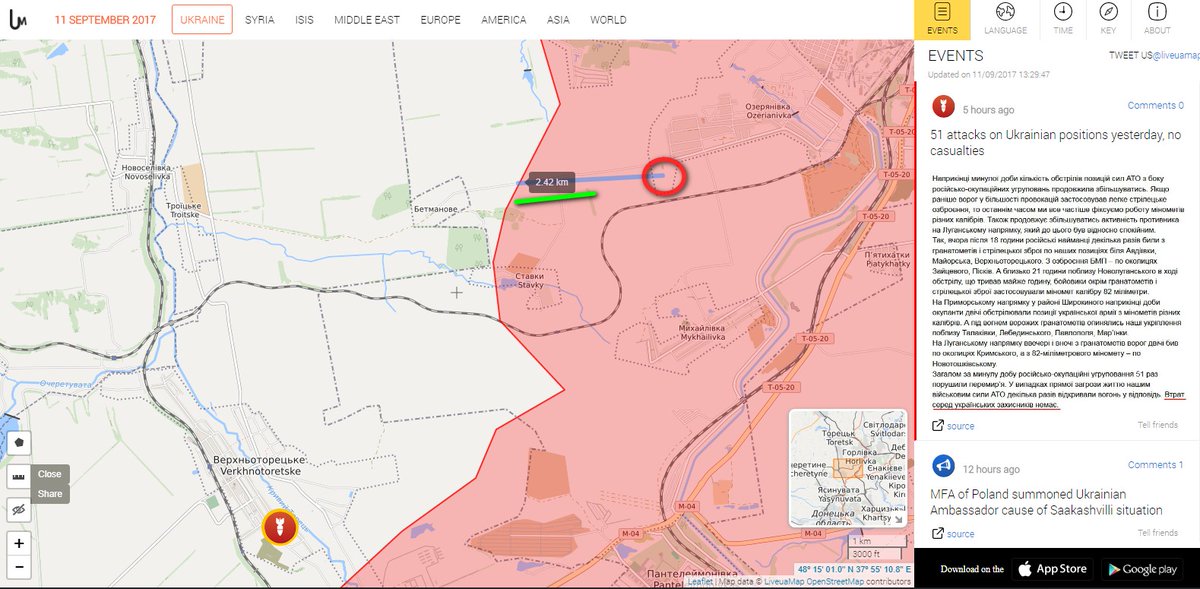Select the WORLD menu item
This screenshot has width=1200, height=589.
point(608,19)
